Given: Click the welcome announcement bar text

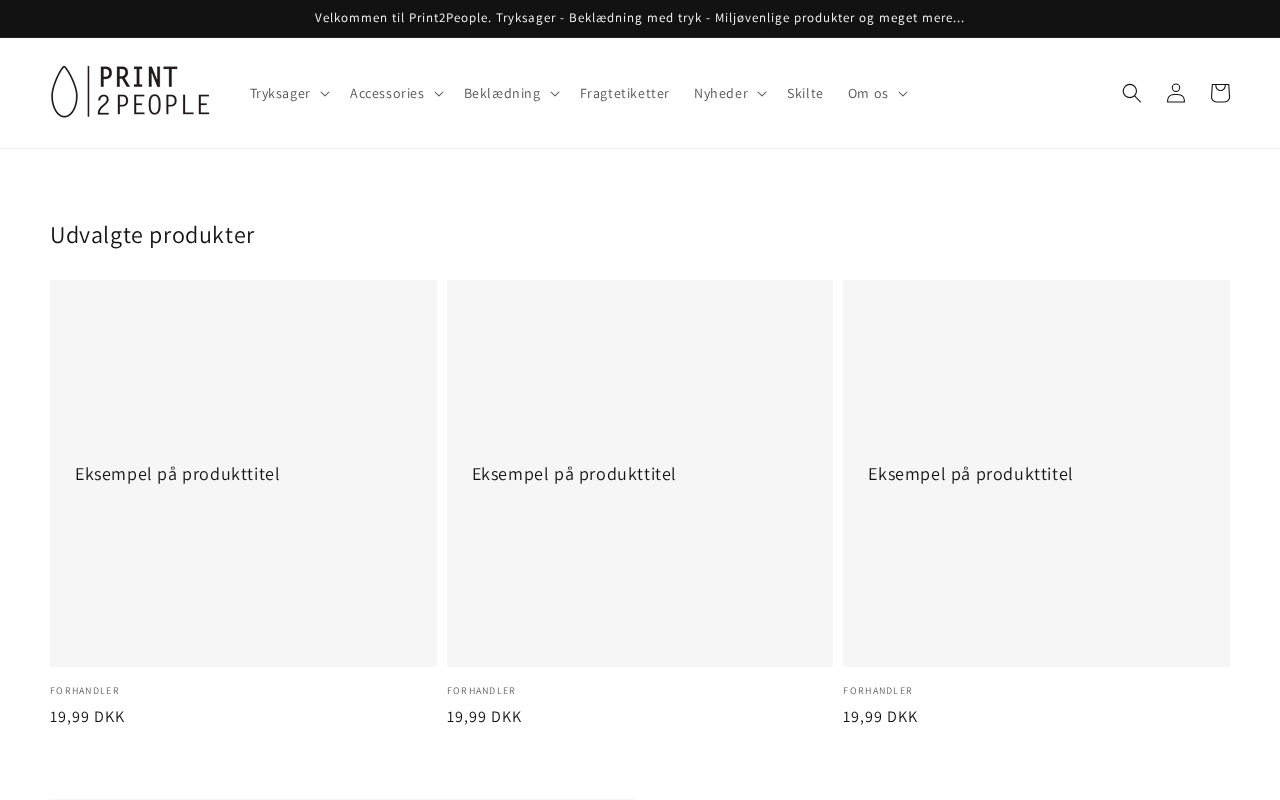Looking at the screenshot, I should click(x=640, y=18).
